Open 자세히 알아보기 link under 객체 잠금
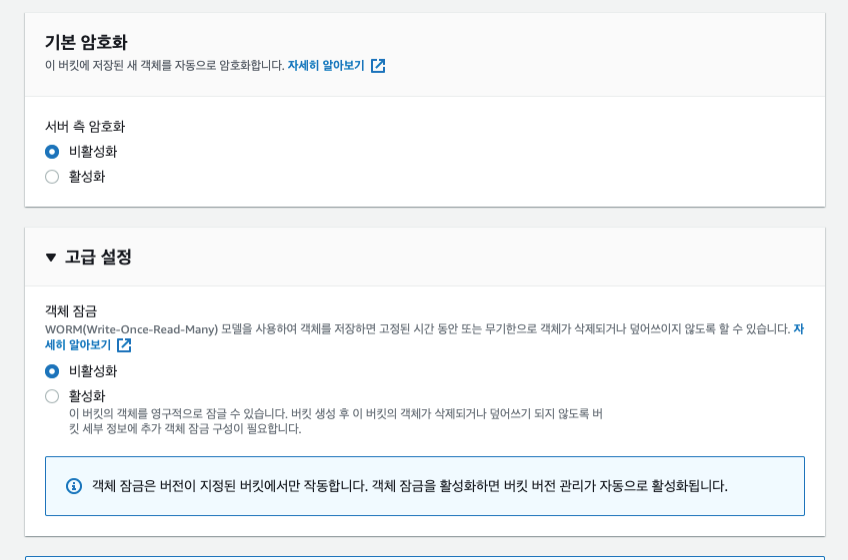This screenshot has width=848, height=560. 78,345
